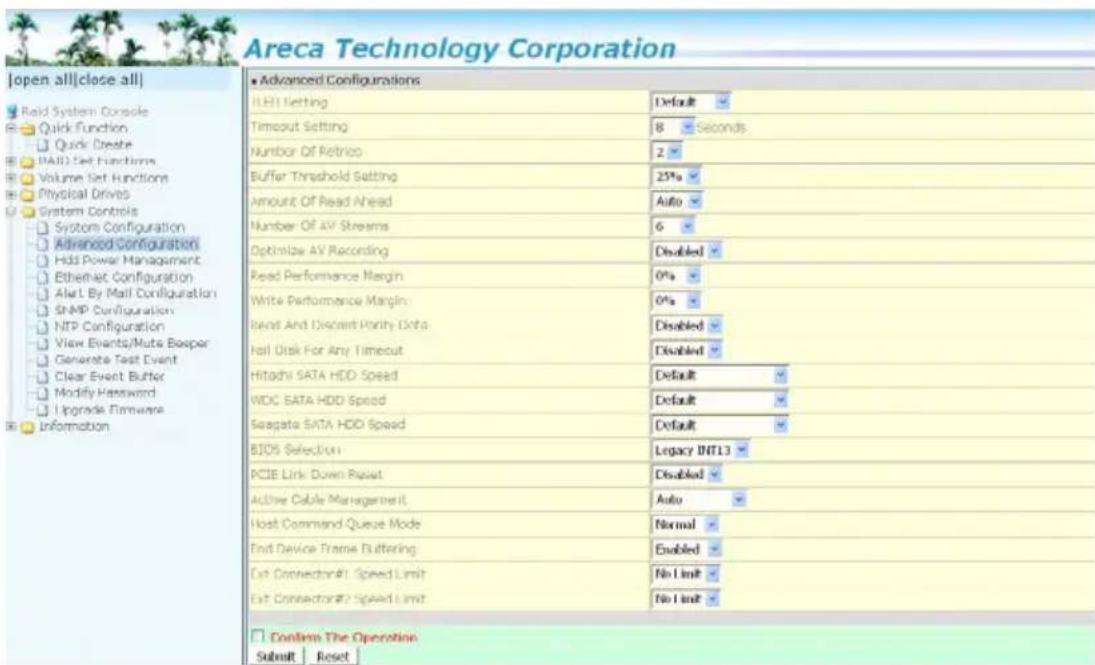The image size is (1095, 665).
Task: Click the Information folder icon
Action: click(x=27, y=427)
